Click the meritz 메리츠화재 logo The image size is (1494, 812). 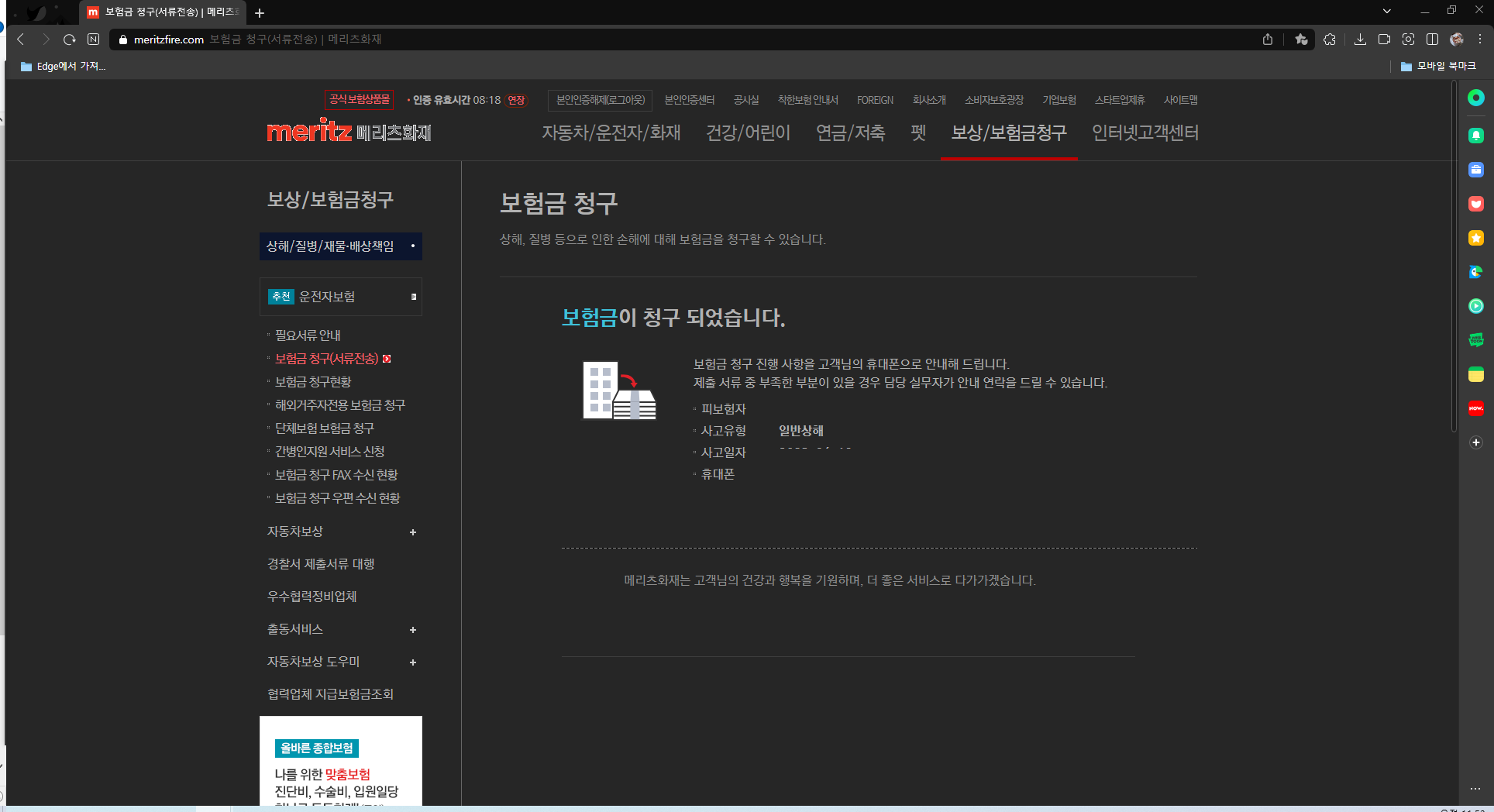tap(349, 132)
